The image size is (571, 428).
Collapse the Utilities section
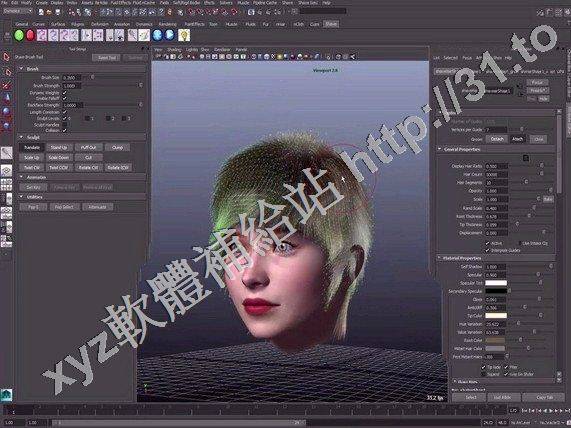[21, 197]
